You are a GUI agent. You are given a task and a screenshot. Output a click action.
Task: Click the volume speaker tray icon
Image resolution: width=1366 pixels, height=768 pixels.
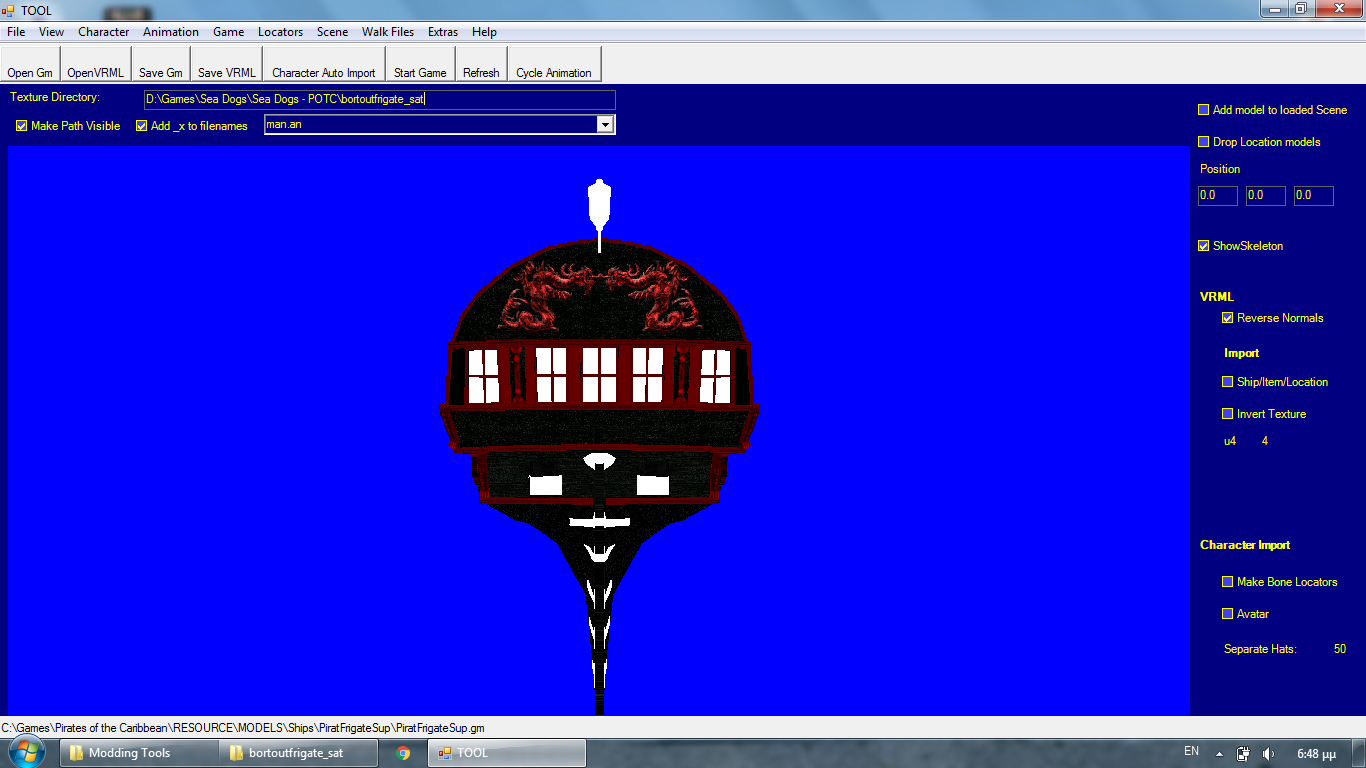point(1268,753)
